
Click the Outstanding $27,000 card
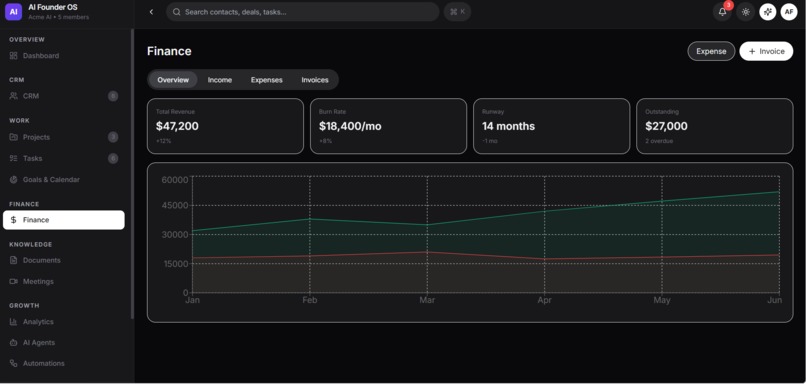(715, 126)
